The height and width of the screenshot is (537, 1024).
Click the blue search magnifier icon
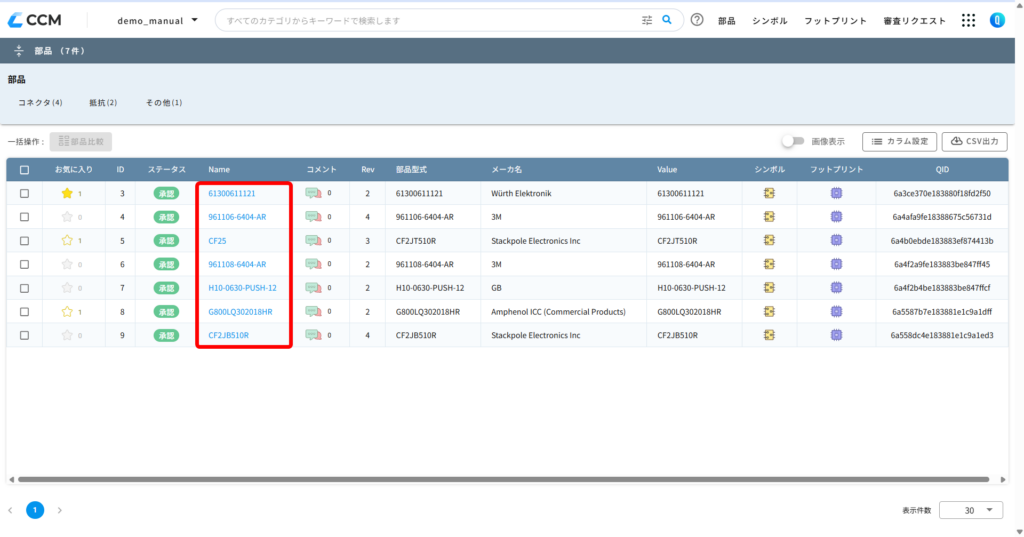point(667,20)
